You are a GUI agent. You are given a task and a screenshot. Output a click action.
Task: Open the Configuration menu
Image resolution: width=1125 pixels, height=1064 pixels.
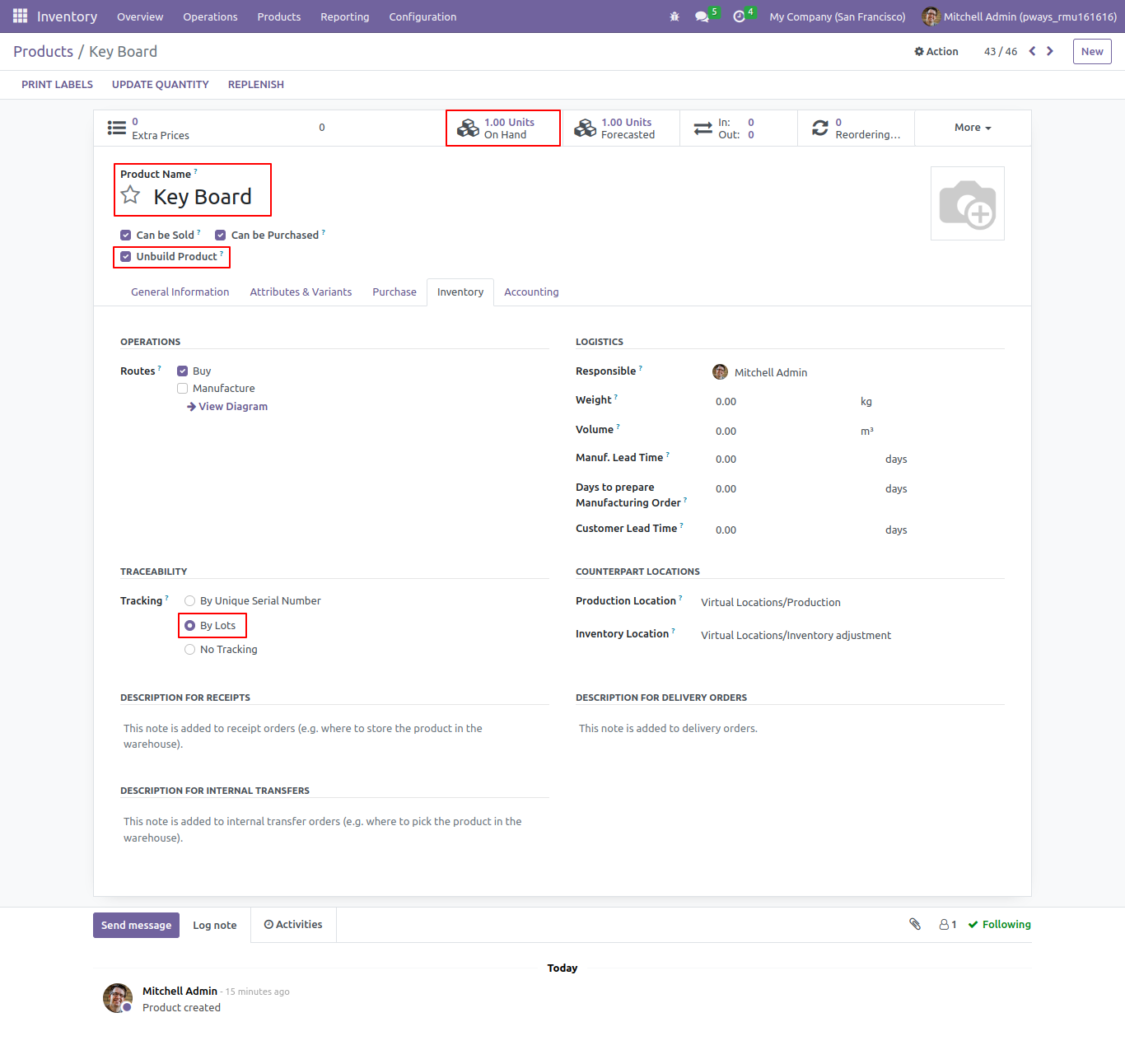click(x=422, y=16)
